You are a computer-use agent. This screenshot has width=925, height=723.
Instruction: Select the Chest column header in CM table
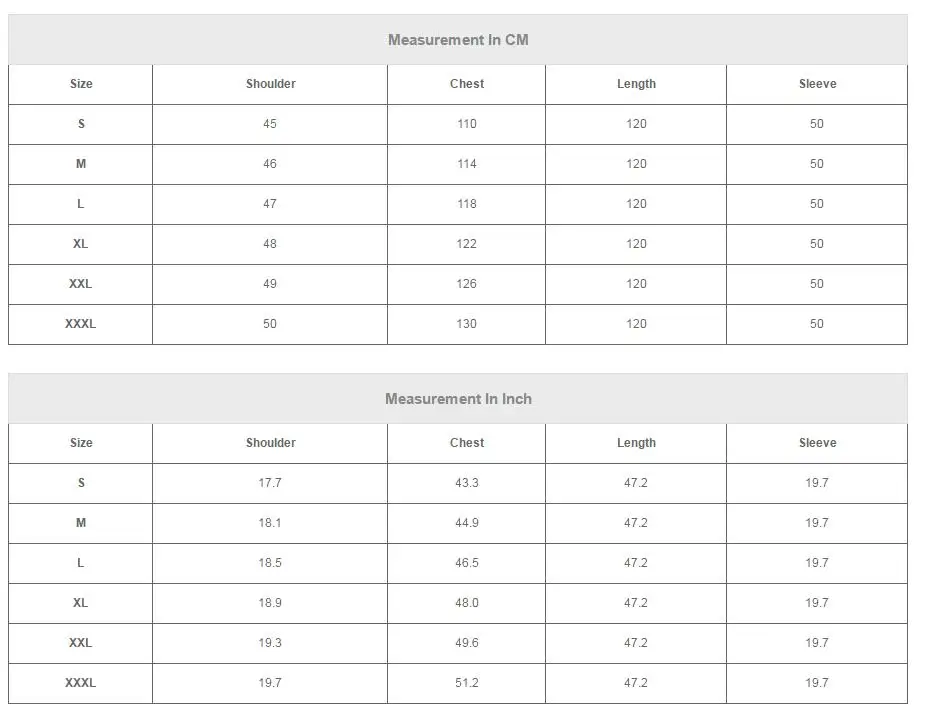coord(467,84)
